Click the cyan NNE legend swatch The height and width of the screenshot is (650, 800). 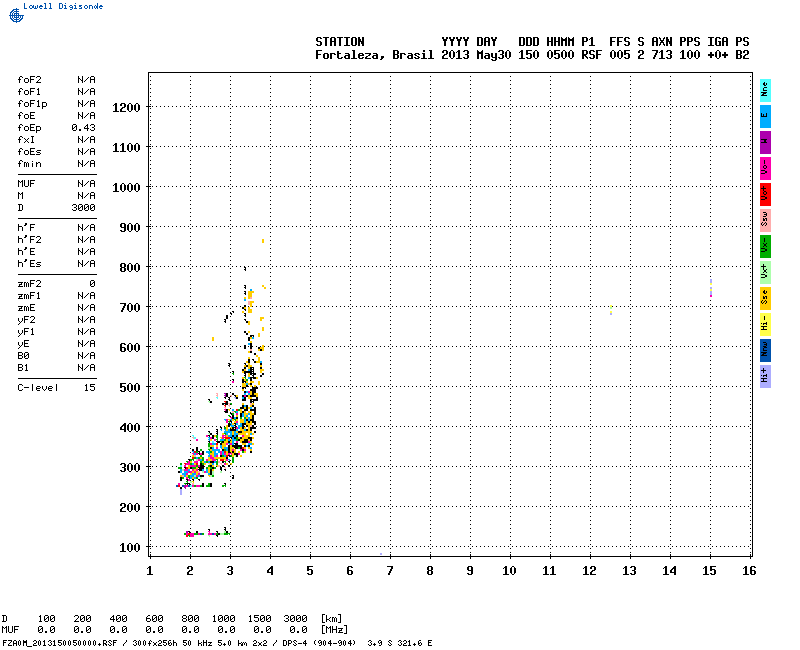pyautogui.click(x=765, y=89)
